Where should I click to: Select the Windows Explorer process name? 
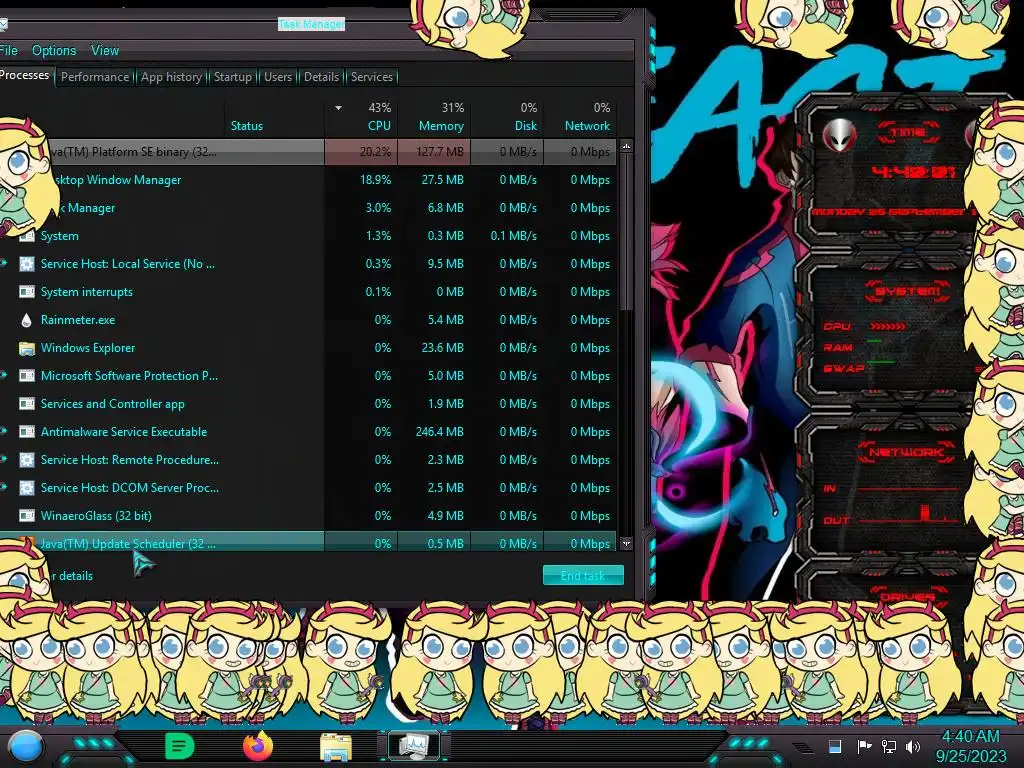tap(88, 348)
